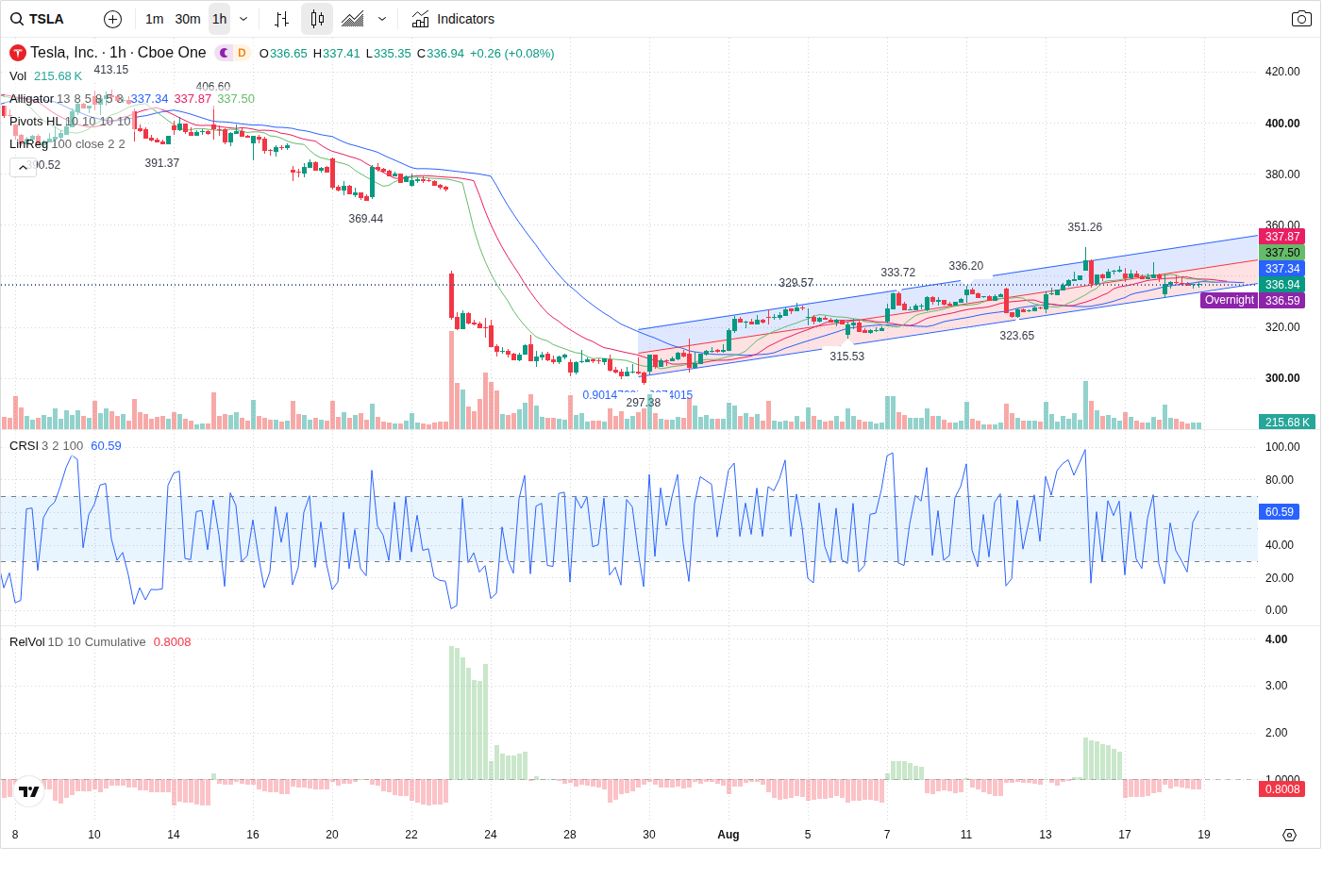1340x896 pixels.
Task: Click the 215.68 K volume axis label
Action: click(x=1287, y=423)
